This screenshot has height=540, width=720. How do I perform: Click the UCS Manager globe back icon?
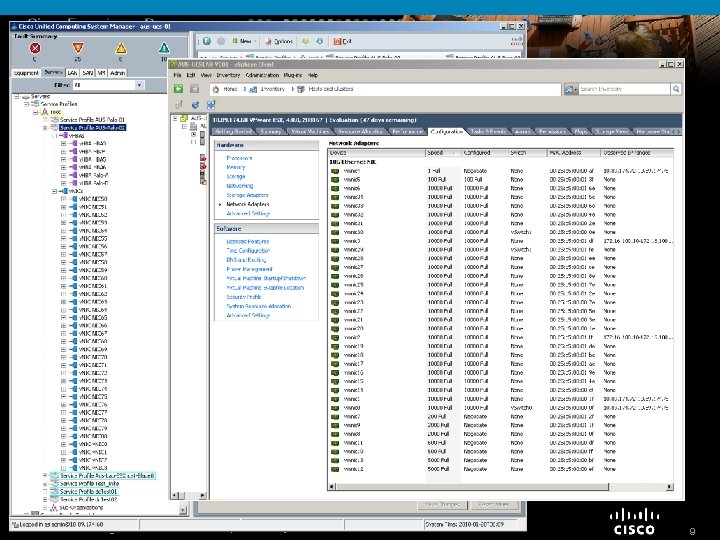coord(207,41)
